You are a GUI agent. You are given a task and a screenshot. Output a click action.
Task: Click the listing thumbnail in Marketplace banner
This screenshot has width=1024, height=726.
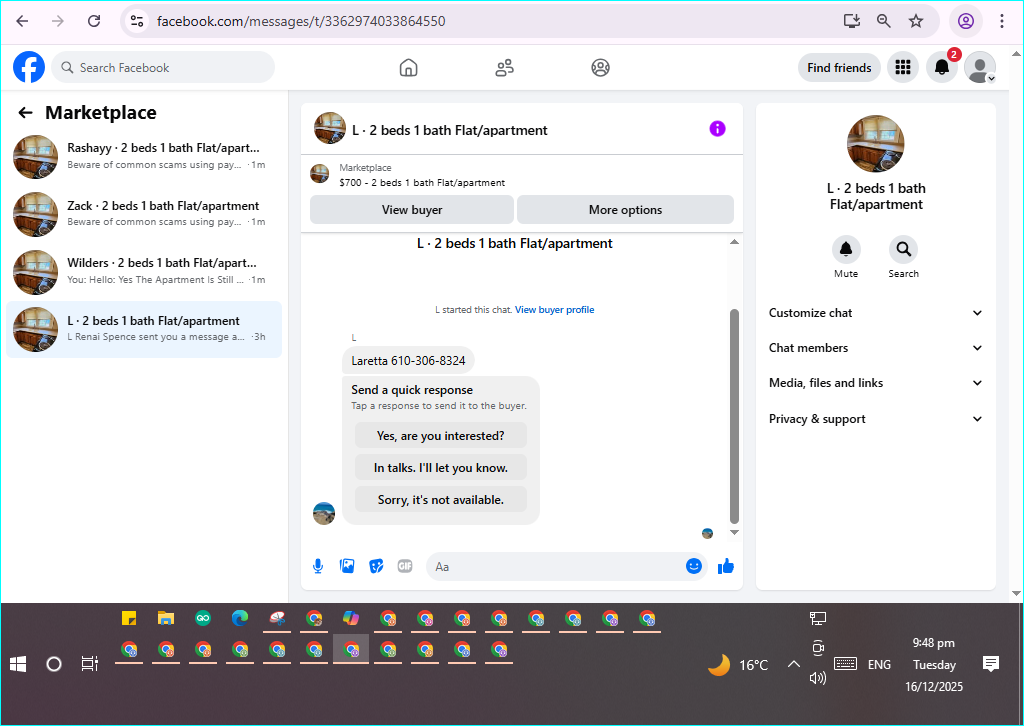pyautogui.click(x=319, y=174)
